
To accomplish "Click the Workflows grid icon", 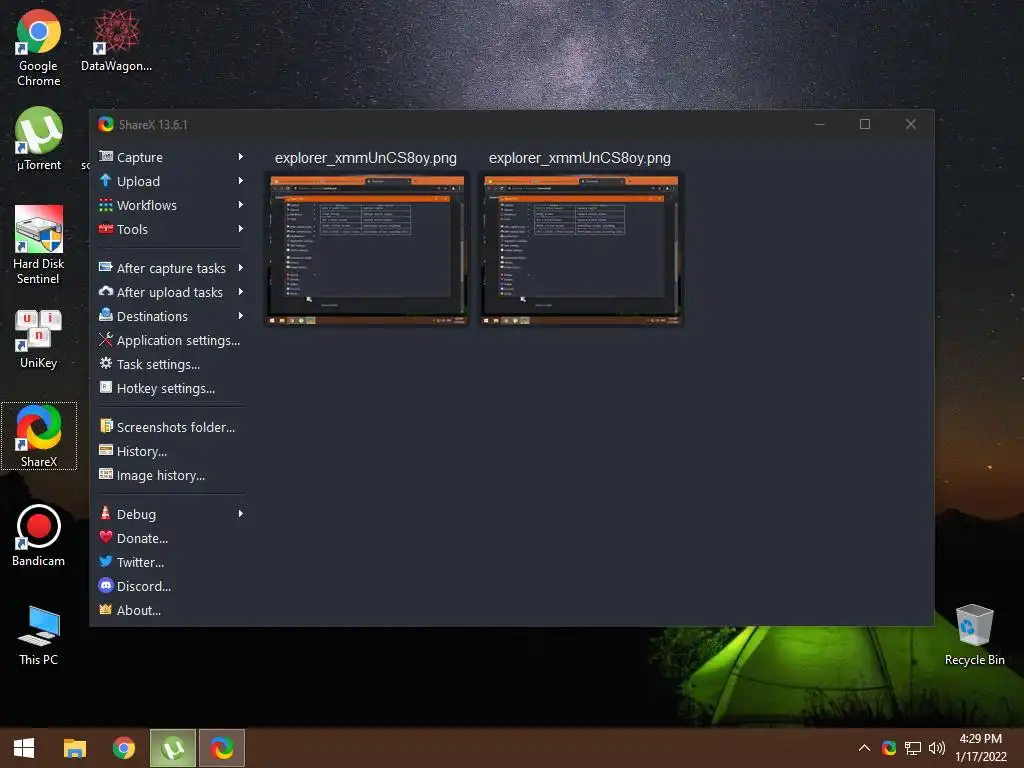I will coord(106,205).
